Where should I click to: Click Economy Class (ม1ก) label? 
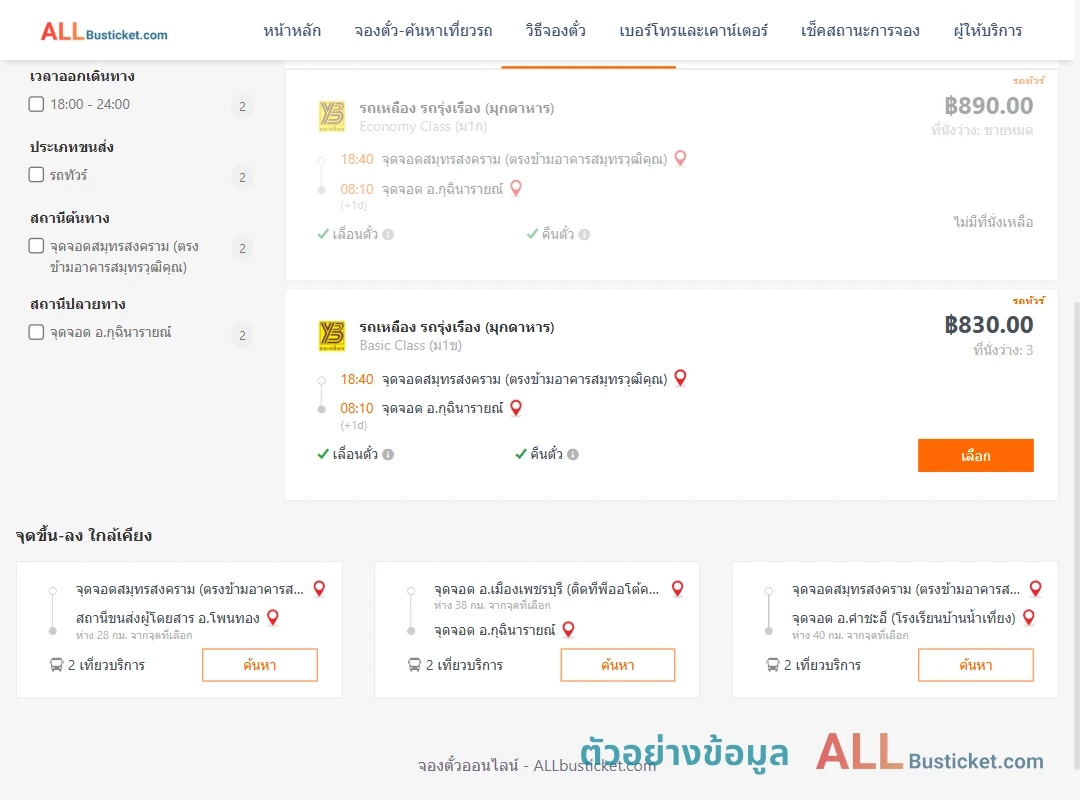[423, 126]
